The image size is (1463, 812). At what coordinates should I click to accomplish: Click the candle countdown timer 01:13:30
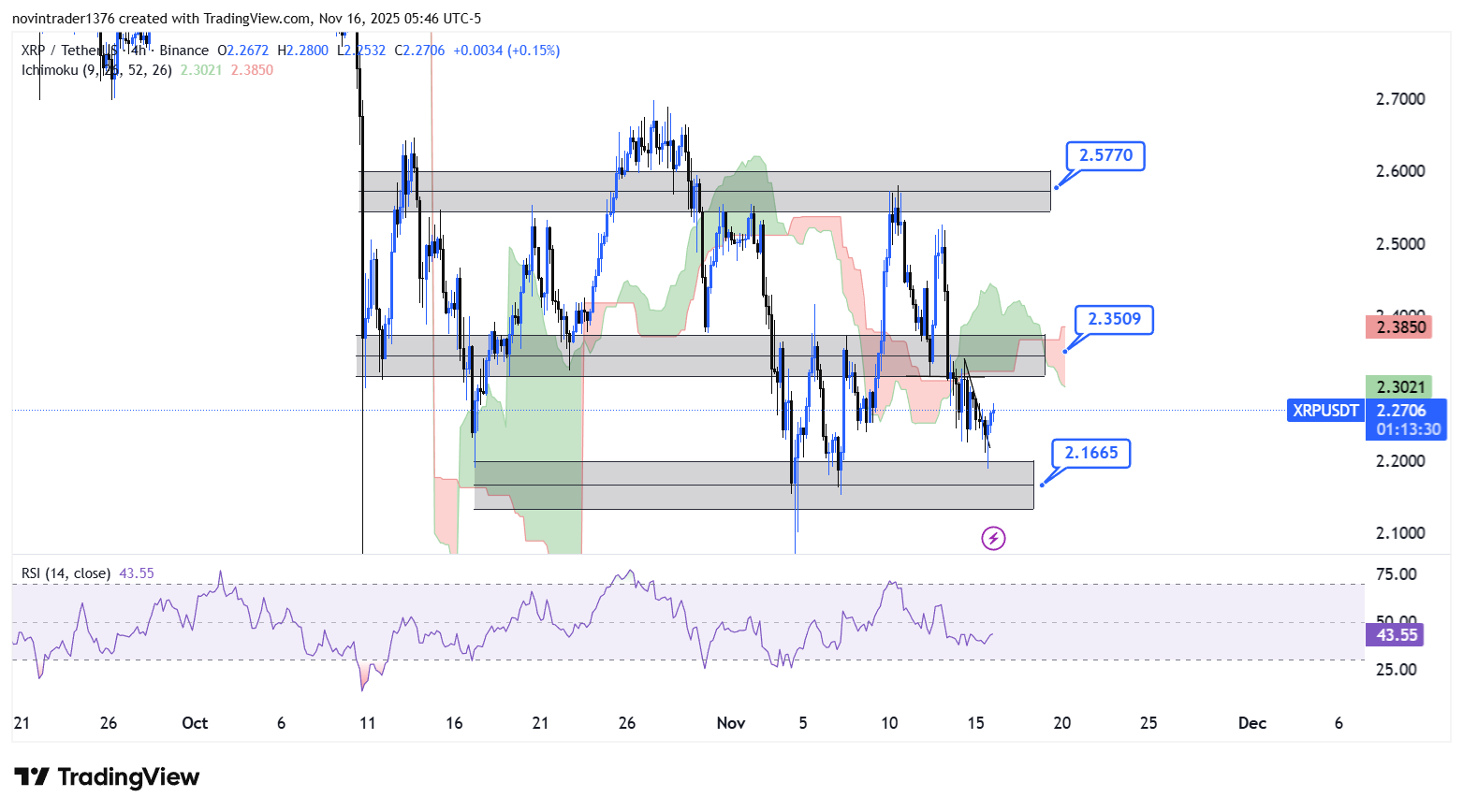point(1408,429)
